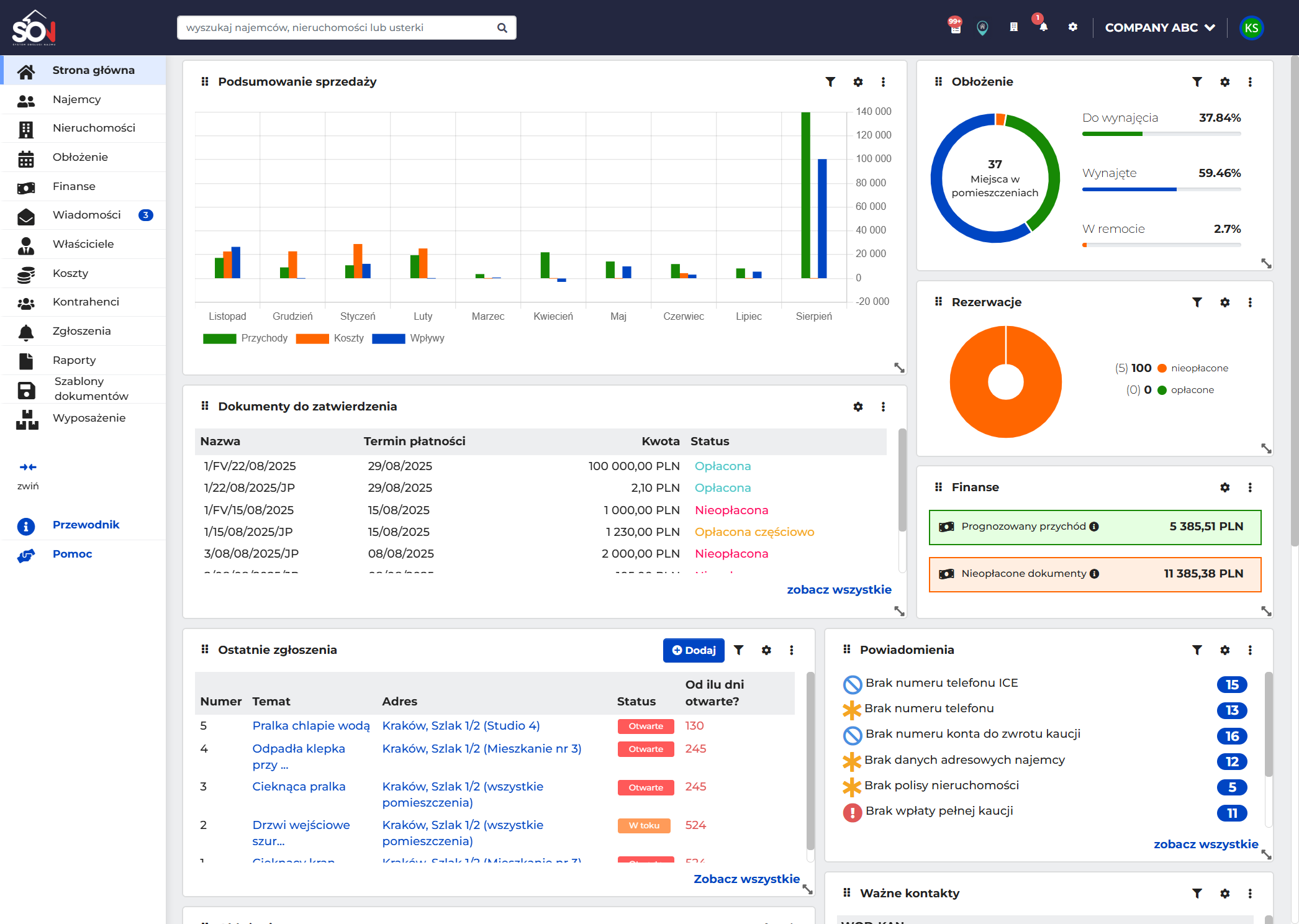This screenshot has width=1299, height=924.
Task: Click info icon next to Prognozowany przychód
Action: point(1094,527)
